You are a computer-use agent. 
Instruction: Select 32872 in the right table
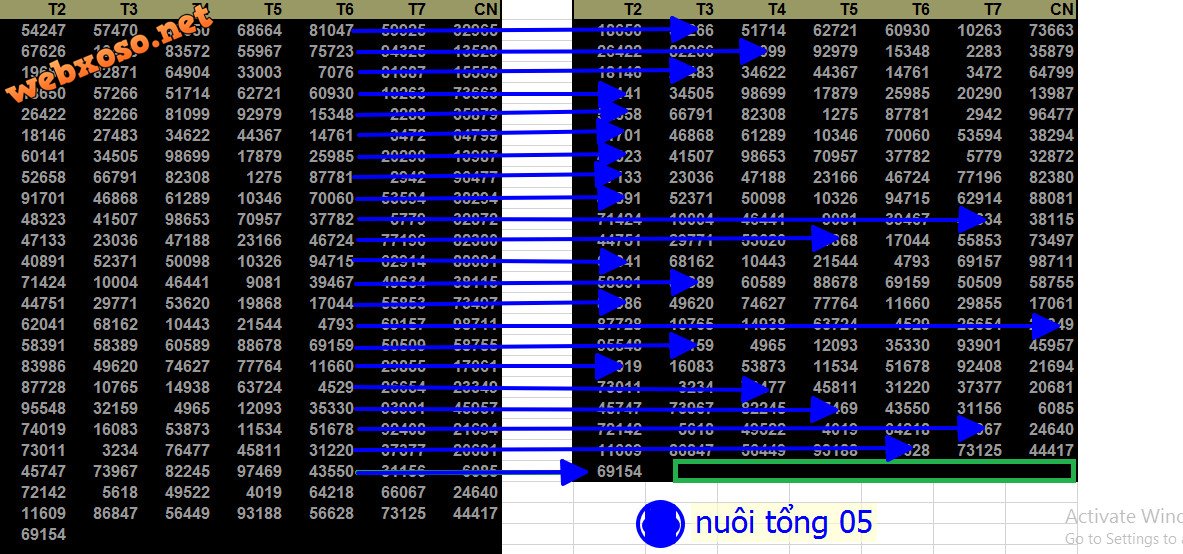pos(1050,157)
